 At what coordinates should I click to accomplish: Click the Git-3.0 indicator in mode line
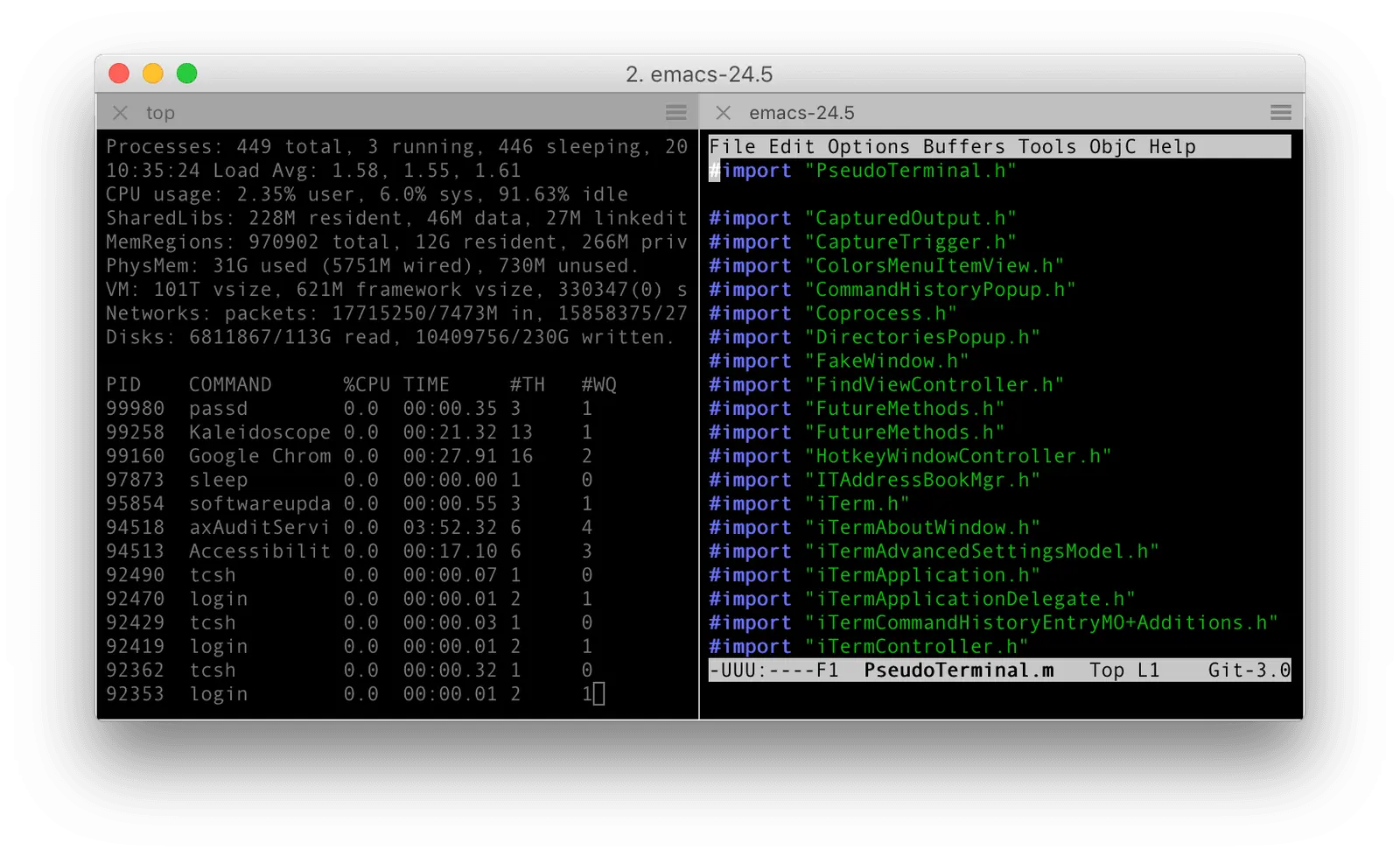click(x=1249, y=671)
